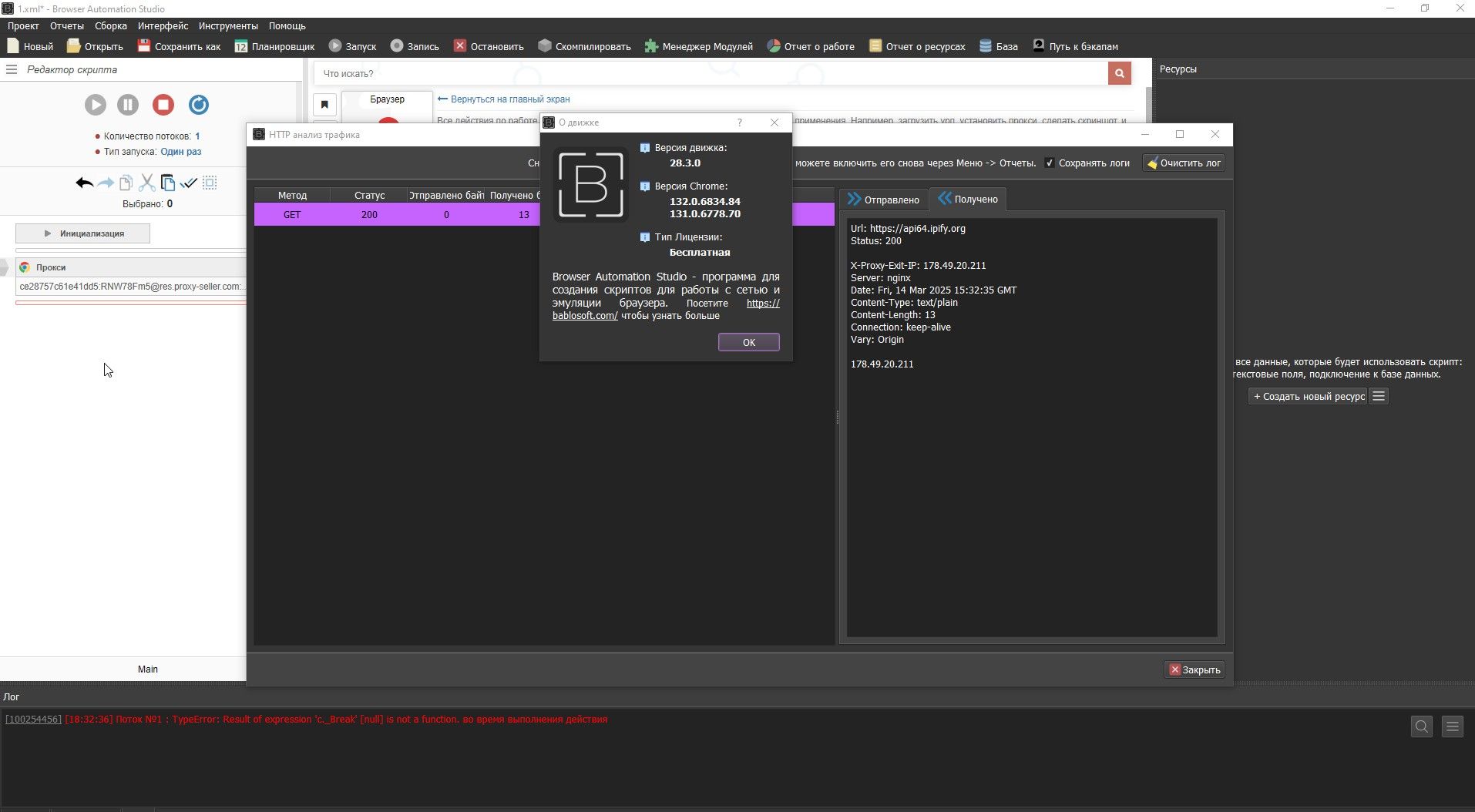Open the Инструменты menu
The image size is (1475, 812).
227,26
